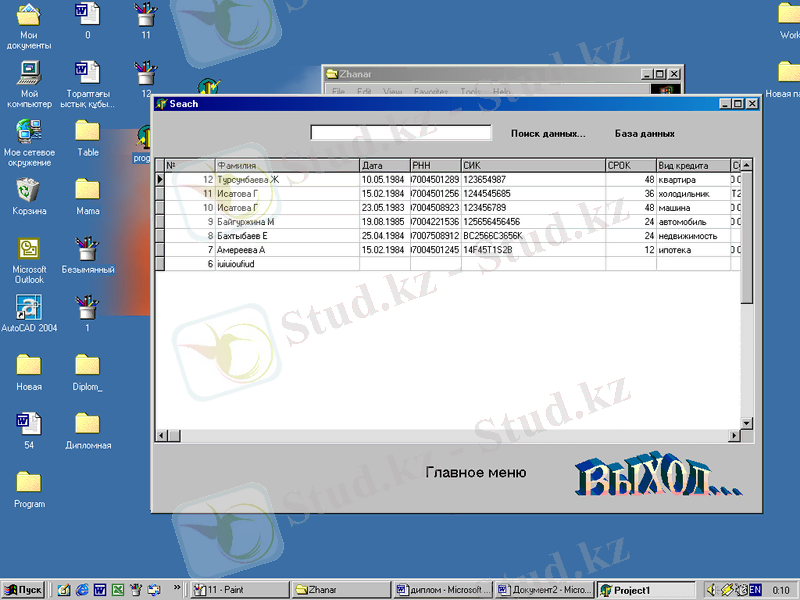Select the cell Бахтыбаев Е
Screen dimensions: 800x600
pos(287,236)
